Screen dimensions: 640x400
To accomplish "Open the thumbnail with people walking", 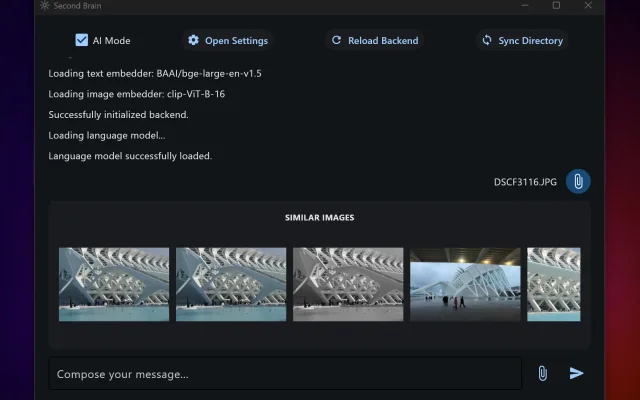I will pyautogui.click(x=465, y=284).
